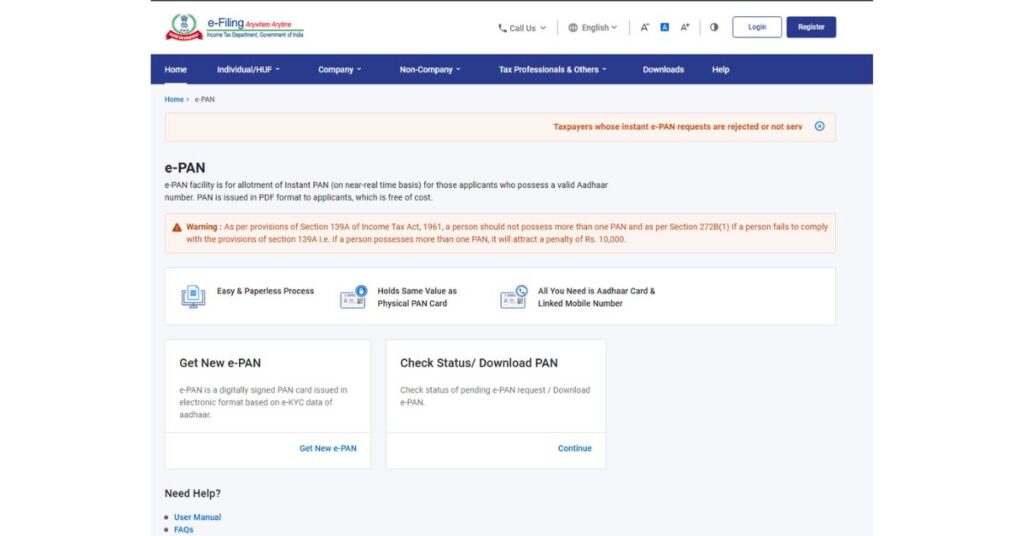Viewport: 1024px width, 536px height.
Task: Expand the Company menu
Action: coord(340,69)
